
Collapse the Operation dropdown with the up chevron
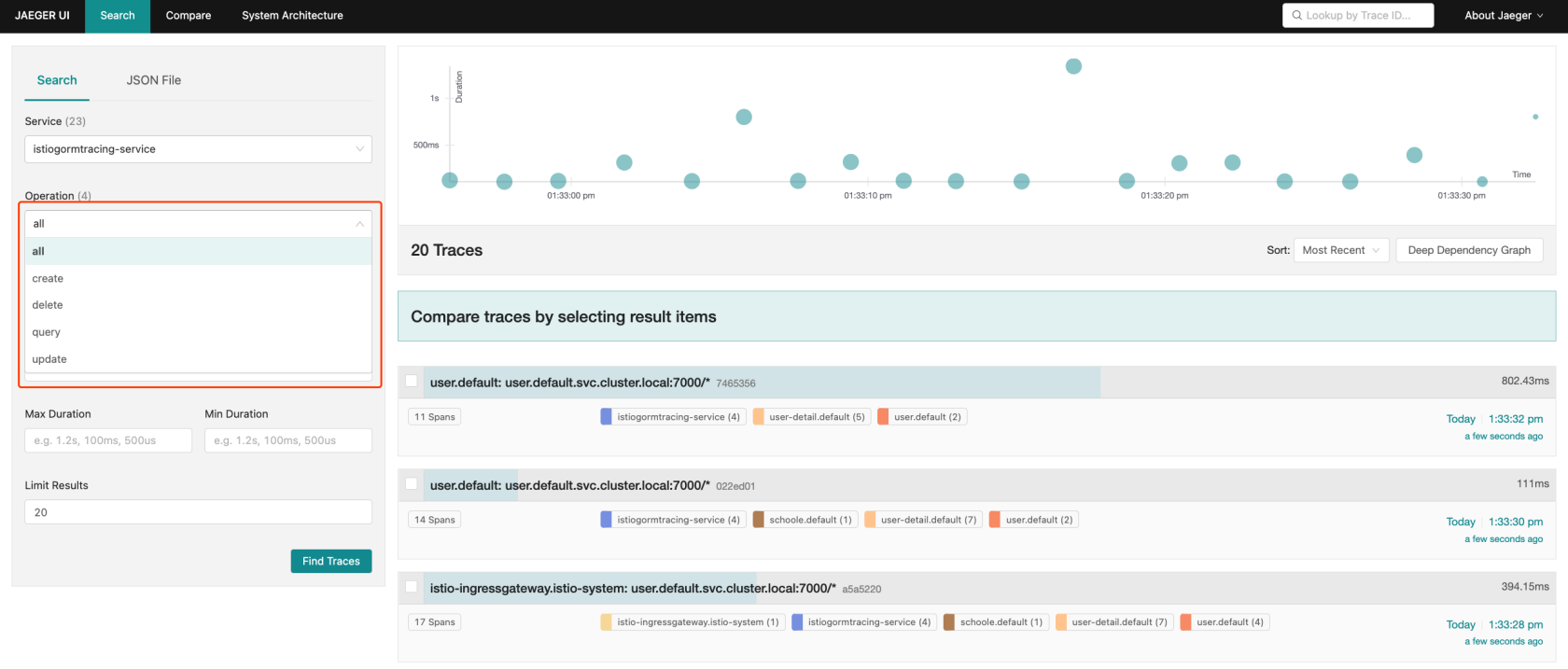coord(359,224)
